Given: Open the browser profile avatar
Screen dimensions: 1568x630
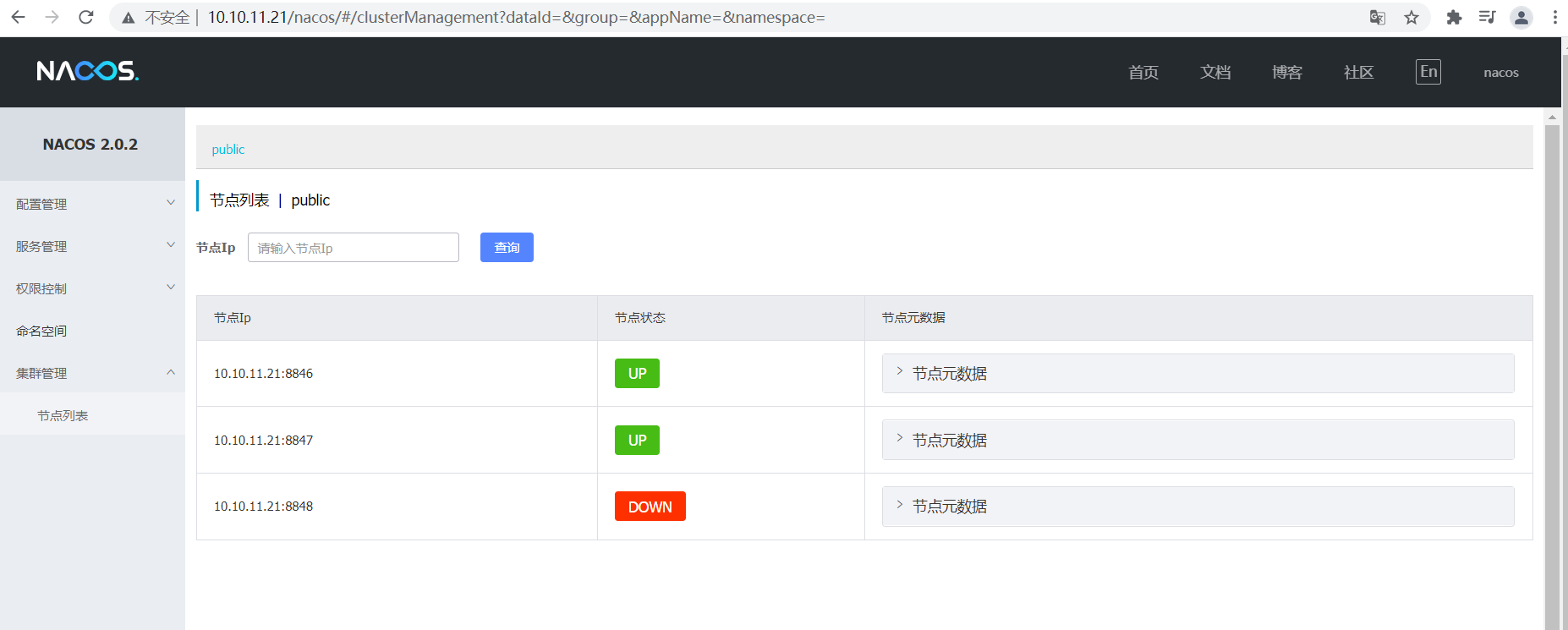Looking at the screenshot, I should [1521, 17].
